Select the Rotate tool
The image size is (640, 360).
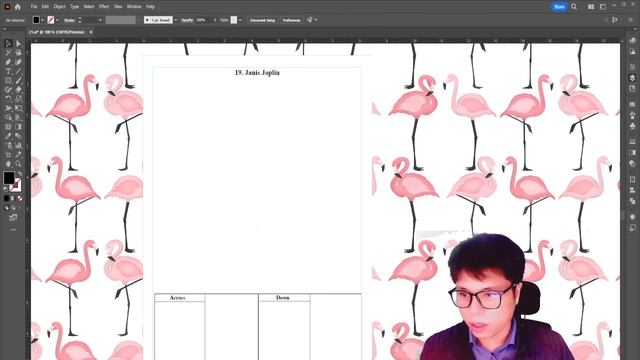coord(8,99)
